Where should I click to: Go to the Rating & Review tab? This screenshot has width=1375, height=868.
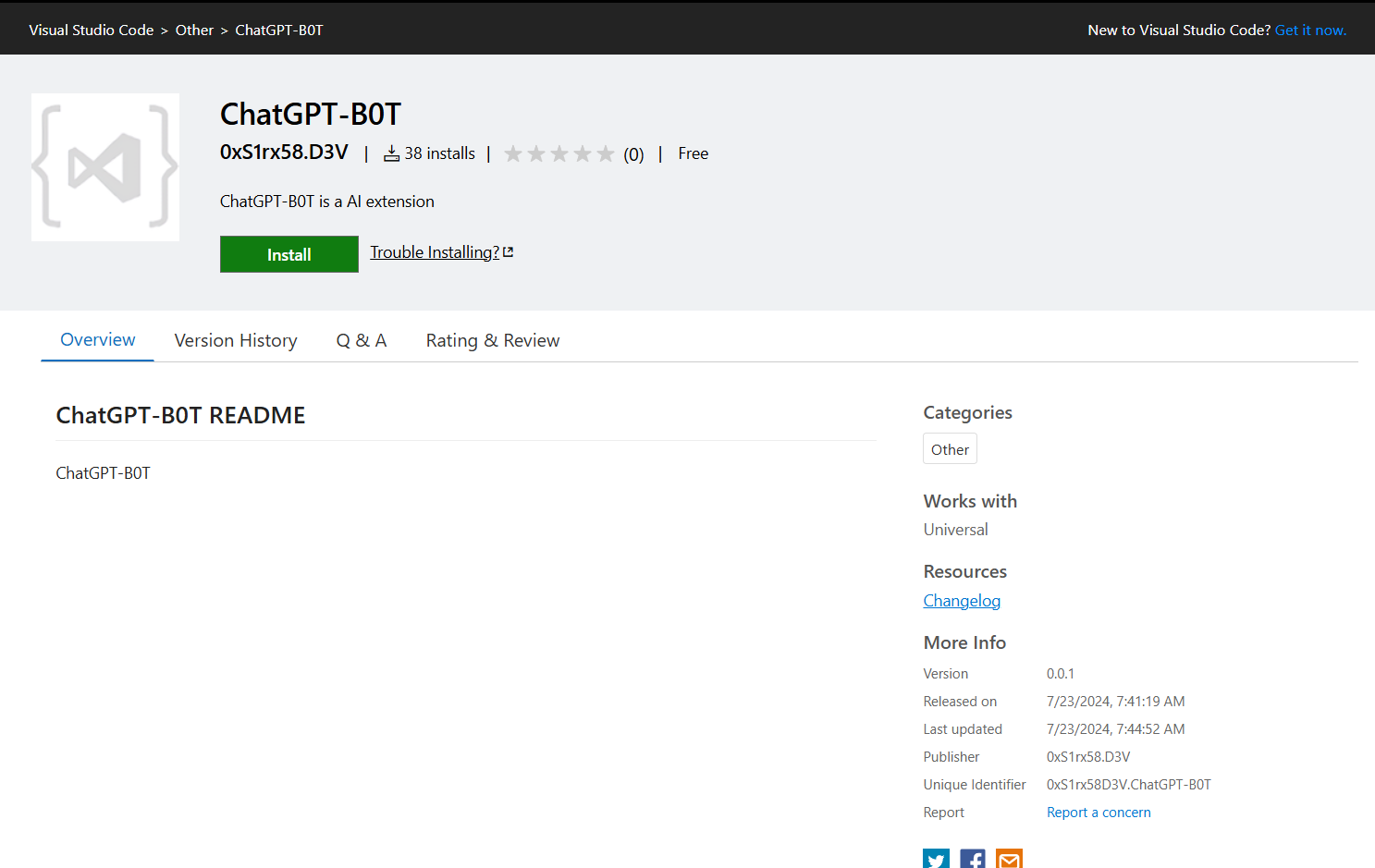coord(493,340)
